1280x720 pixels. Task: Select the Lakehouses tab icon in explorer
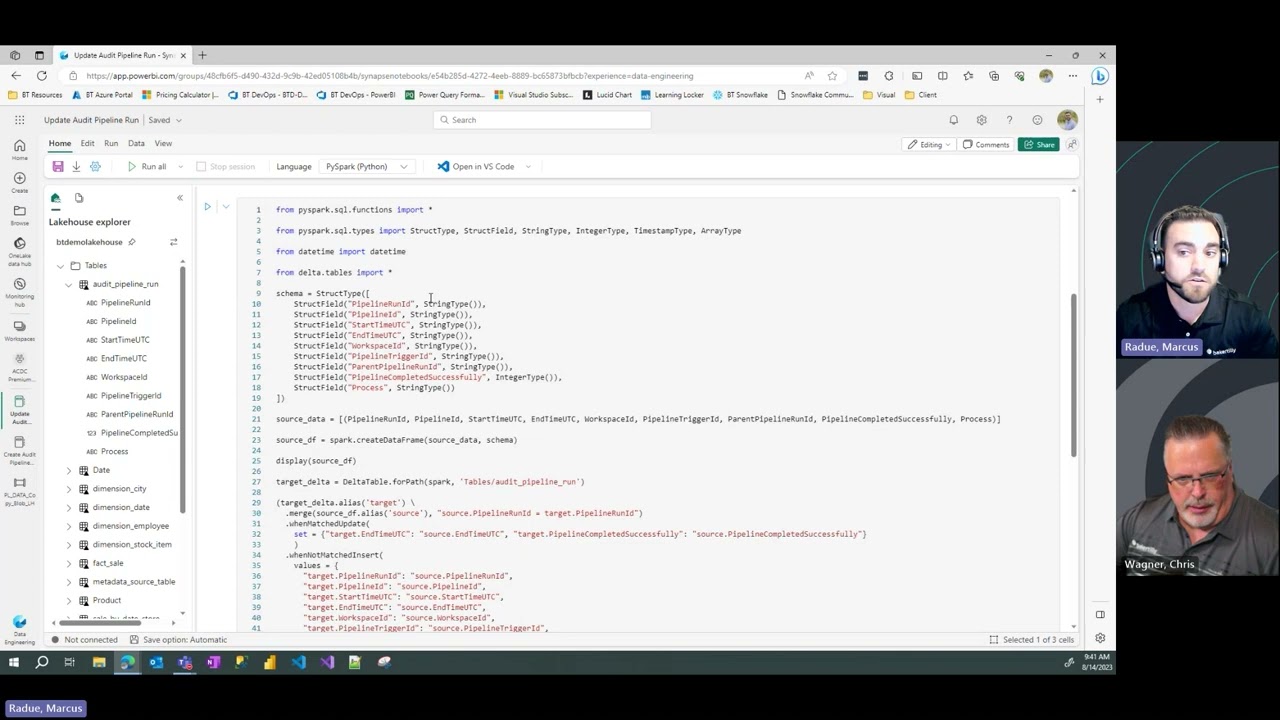coord(55,198)
